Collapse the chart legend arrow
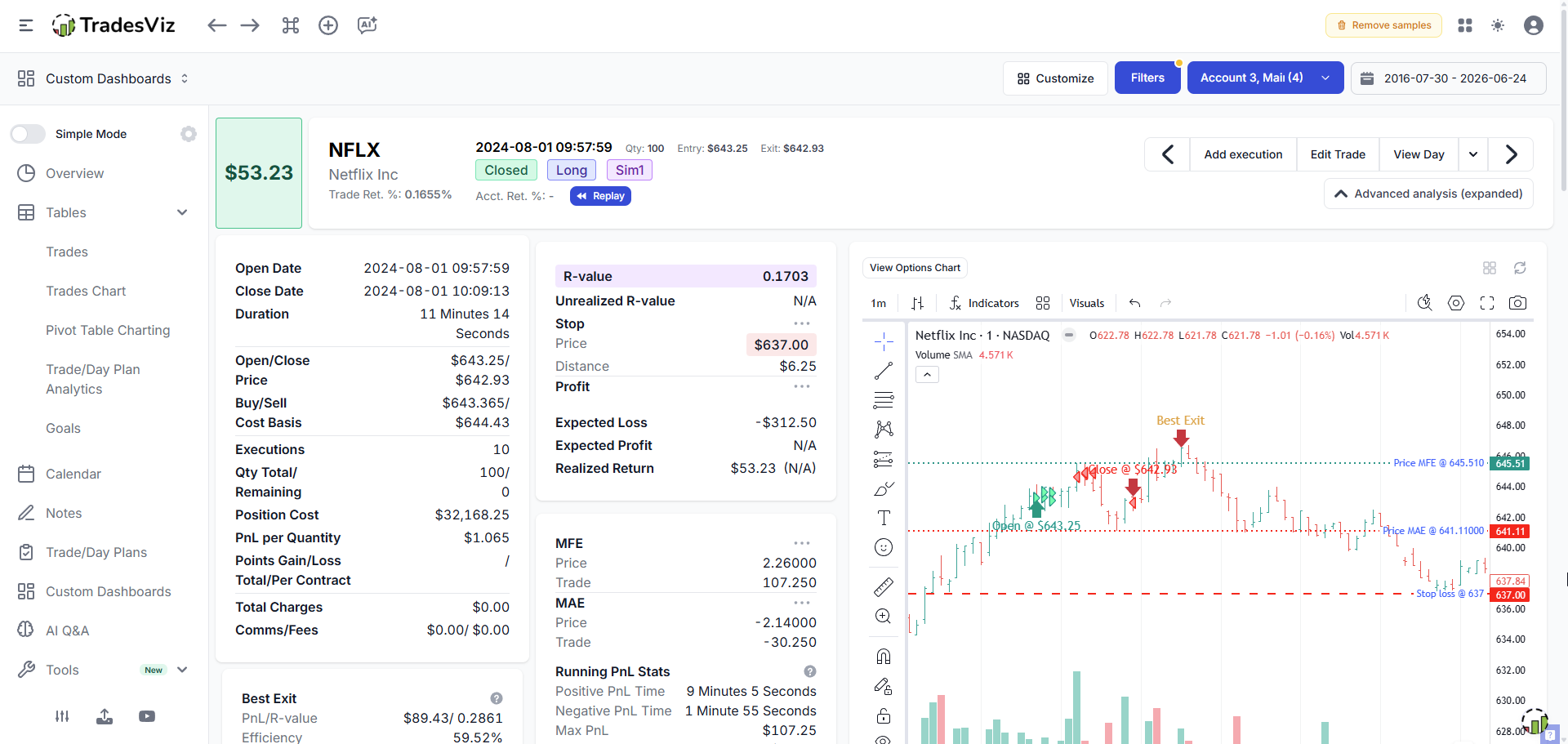Screen dimensions: 1568x744 (x=927, y=375)
